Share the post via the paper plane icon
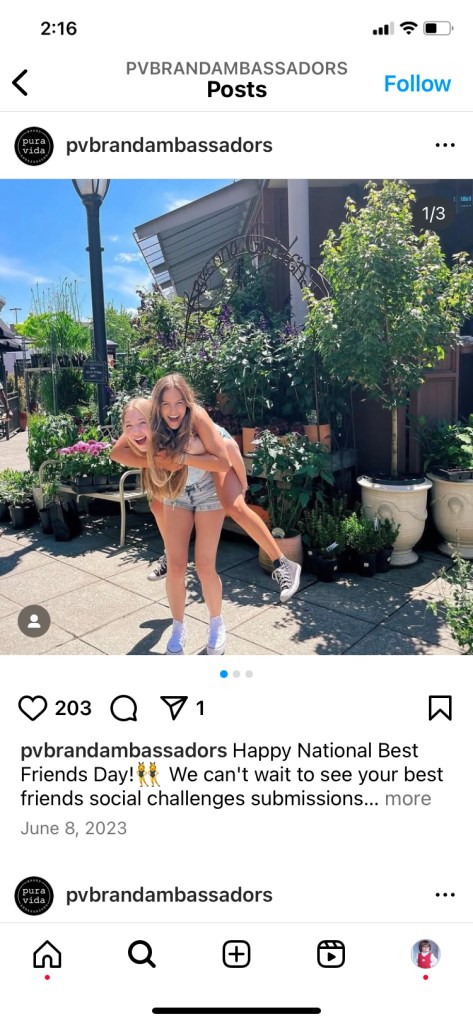Image resolution: width=473 pixels, height=1024 pixels. [174, 708]
